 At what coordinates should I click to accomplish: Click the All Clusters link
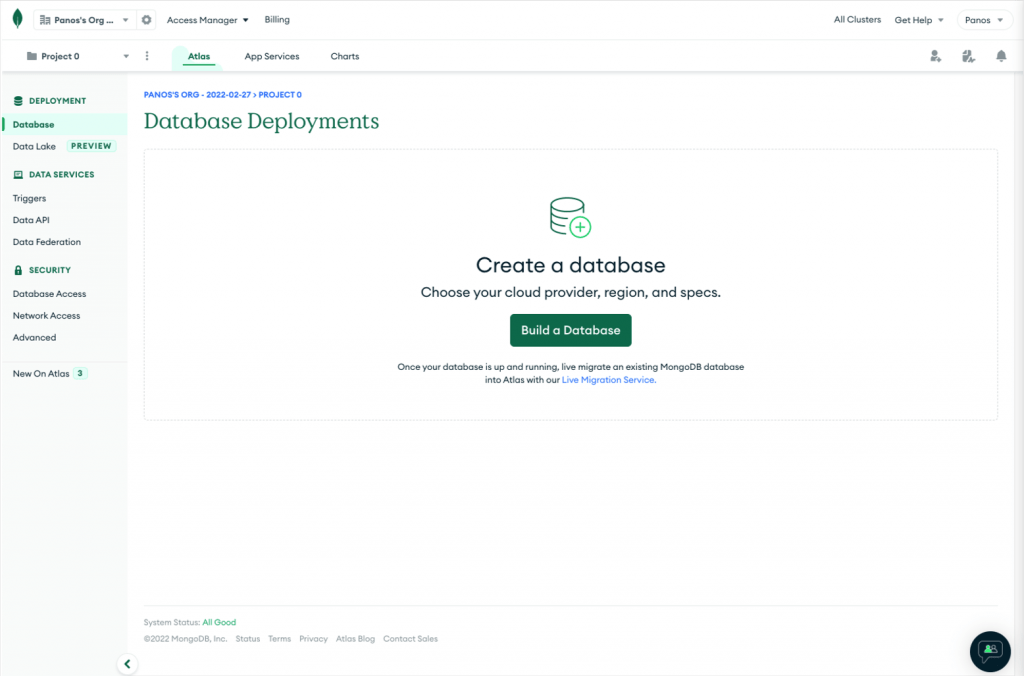click(x=857, y=20)
